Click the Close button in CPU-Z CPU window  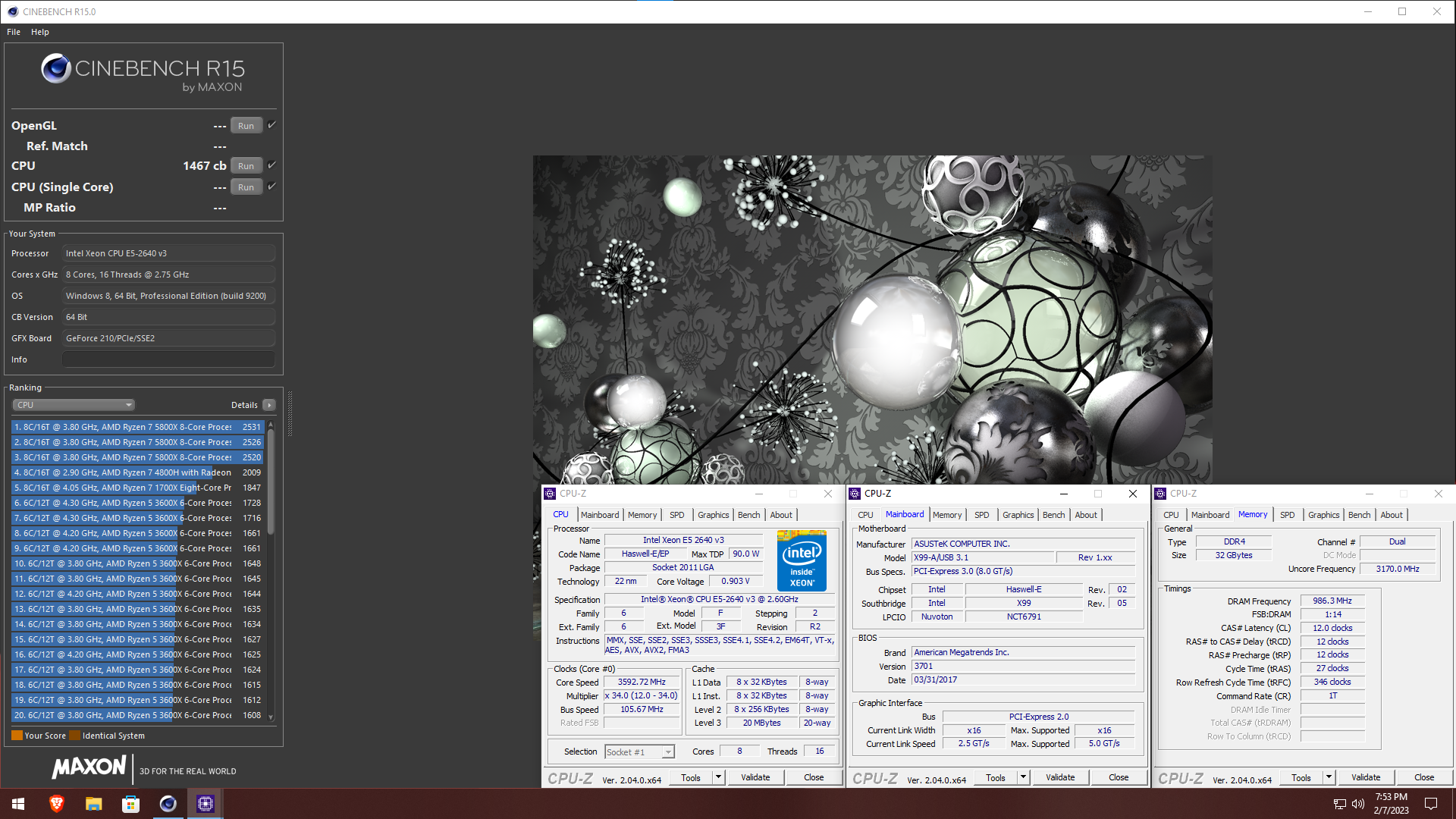click(x=814, y=777)
